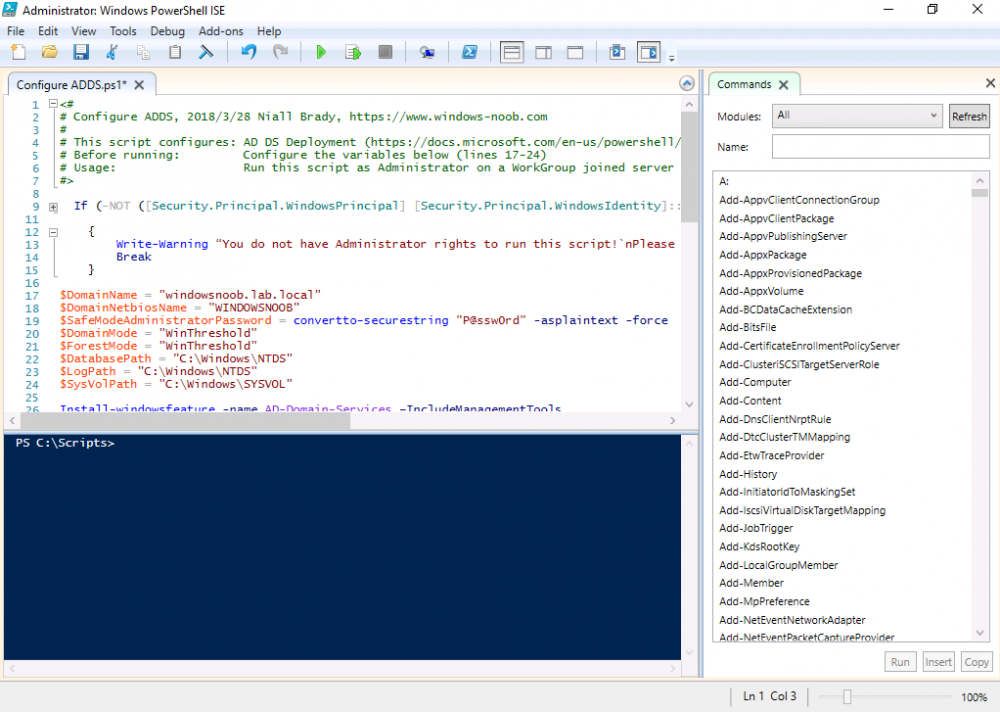Adjust the zoom slider handle
This screenshot has height=712, width=1000.
tap(847, 697)
